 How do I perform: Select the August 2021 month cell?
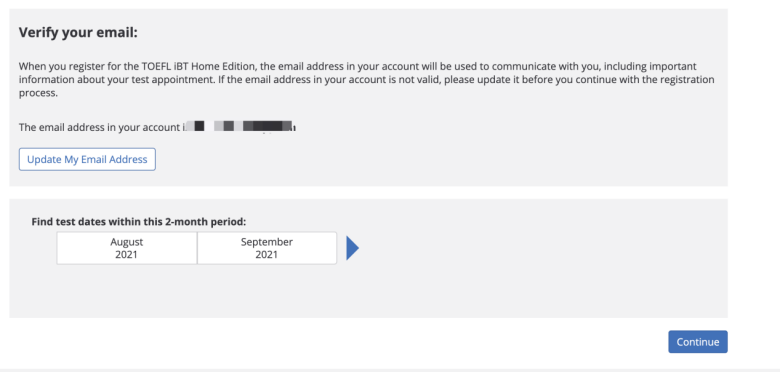pos(127,248)
